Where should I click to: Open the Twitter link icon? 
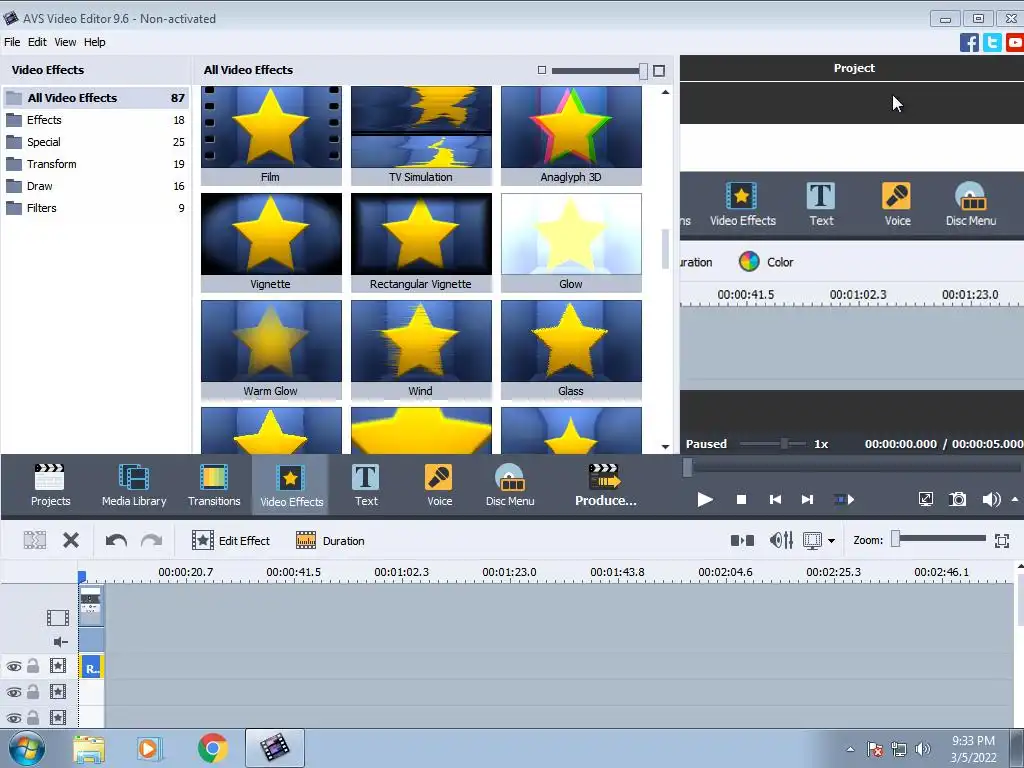pyautogui.click(x=992, y=42)
